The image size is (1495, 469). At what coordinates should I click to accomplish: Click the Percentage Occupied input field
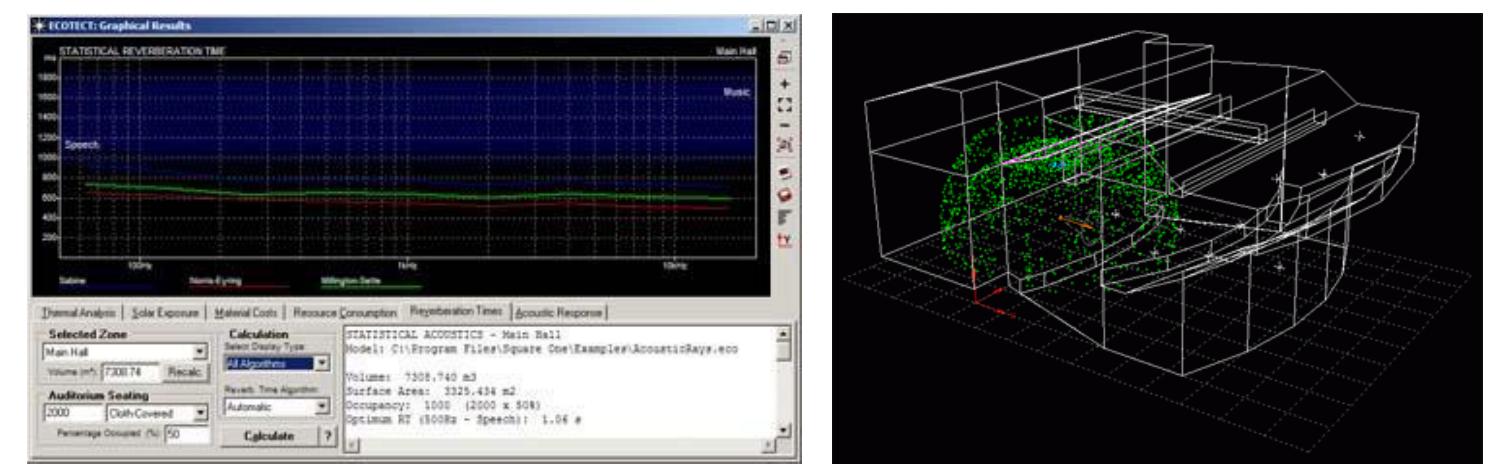coord(187,434)
